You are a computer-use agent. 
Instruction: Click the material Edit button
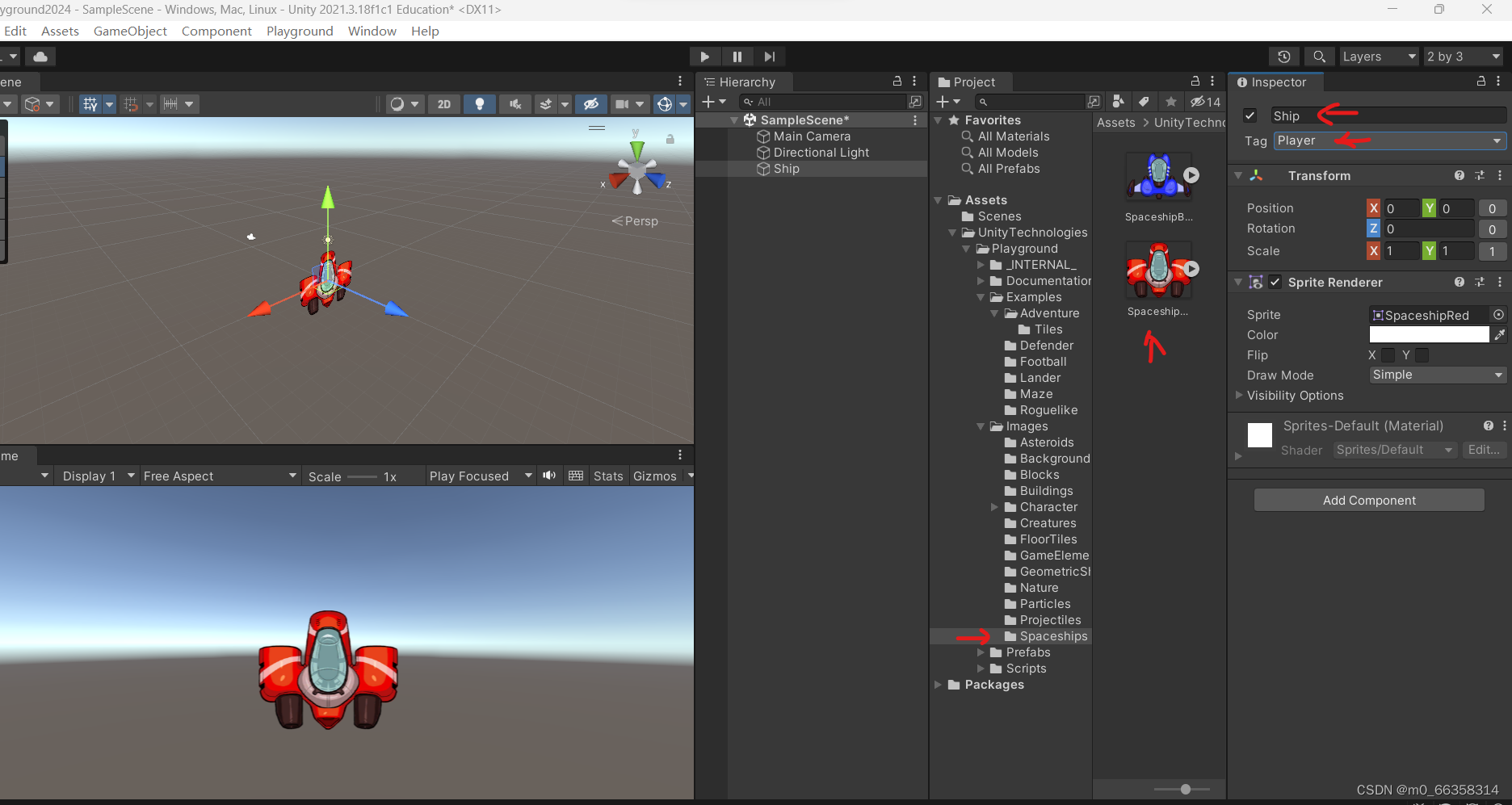tap(1483, 450)
